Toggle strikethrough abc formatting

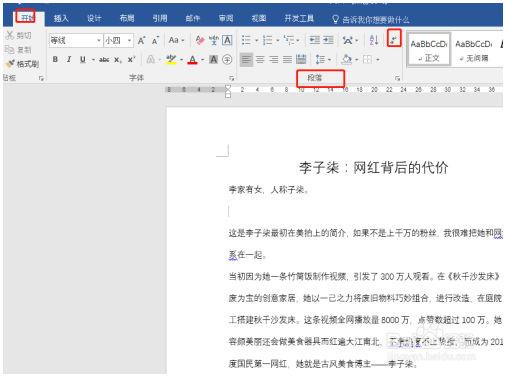[x=104, y=60]
